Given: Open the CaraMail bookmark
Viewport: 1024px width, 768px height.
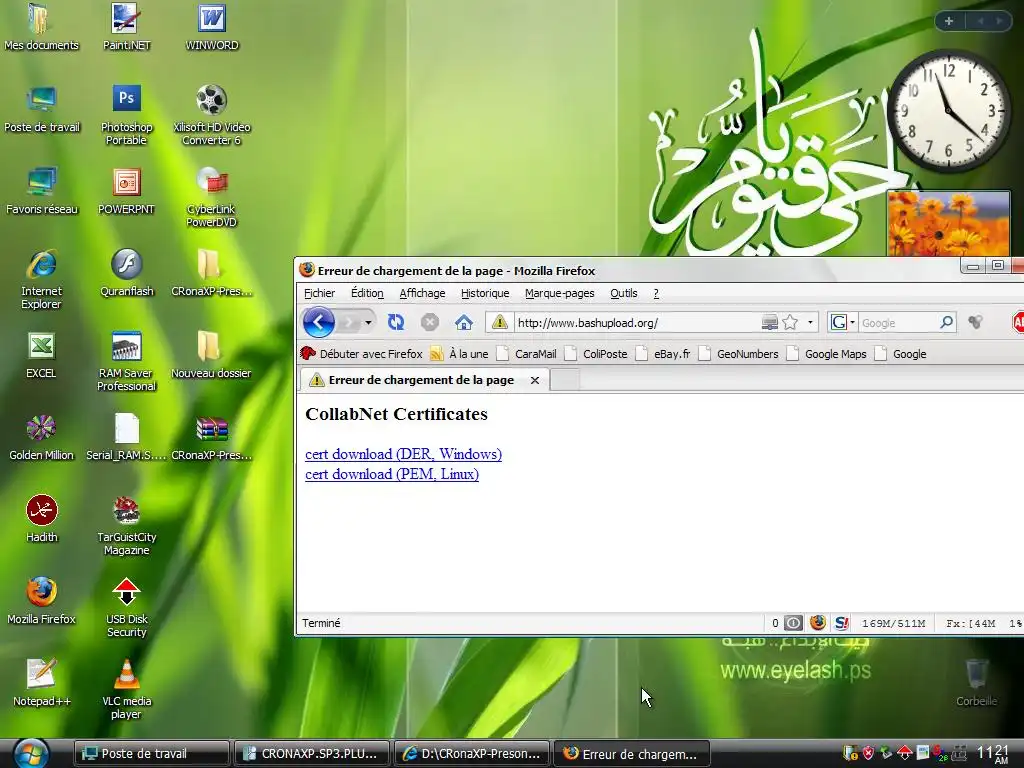Looking at the screenshot, I should click(527, 354).
